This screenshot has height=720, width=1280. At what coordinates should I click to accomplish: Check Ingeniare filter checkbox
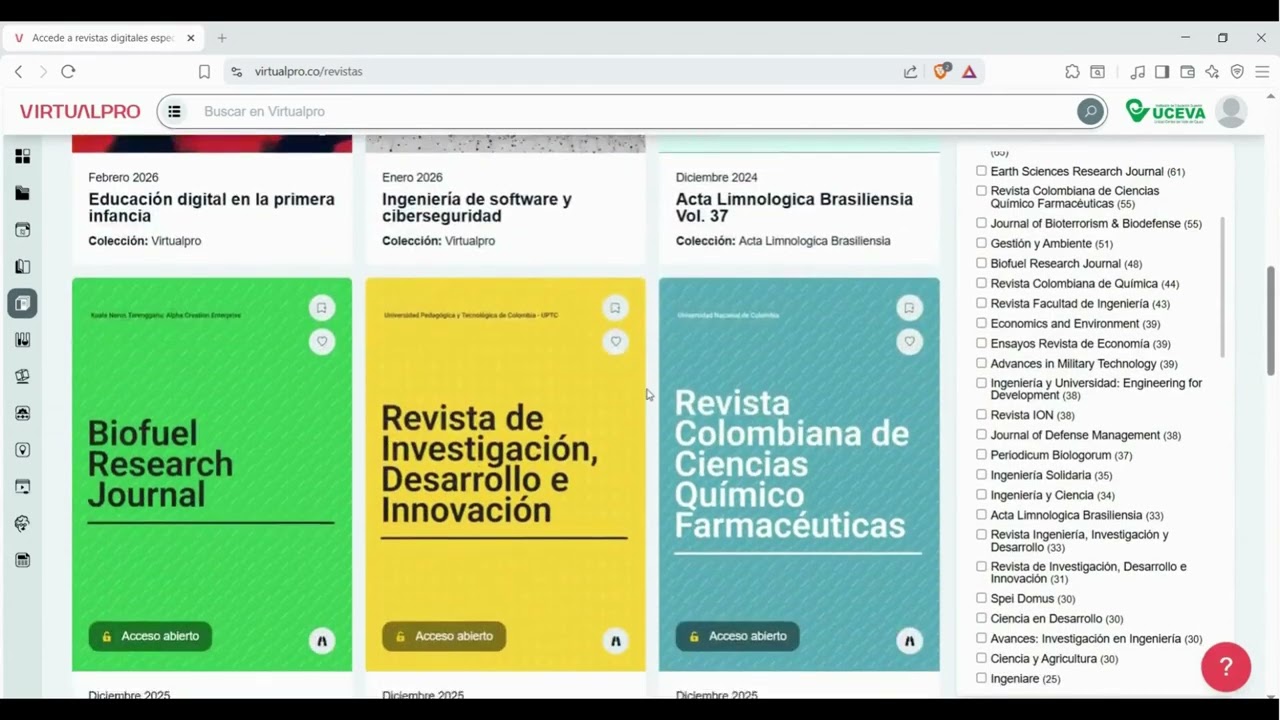[x=981, y=678]
